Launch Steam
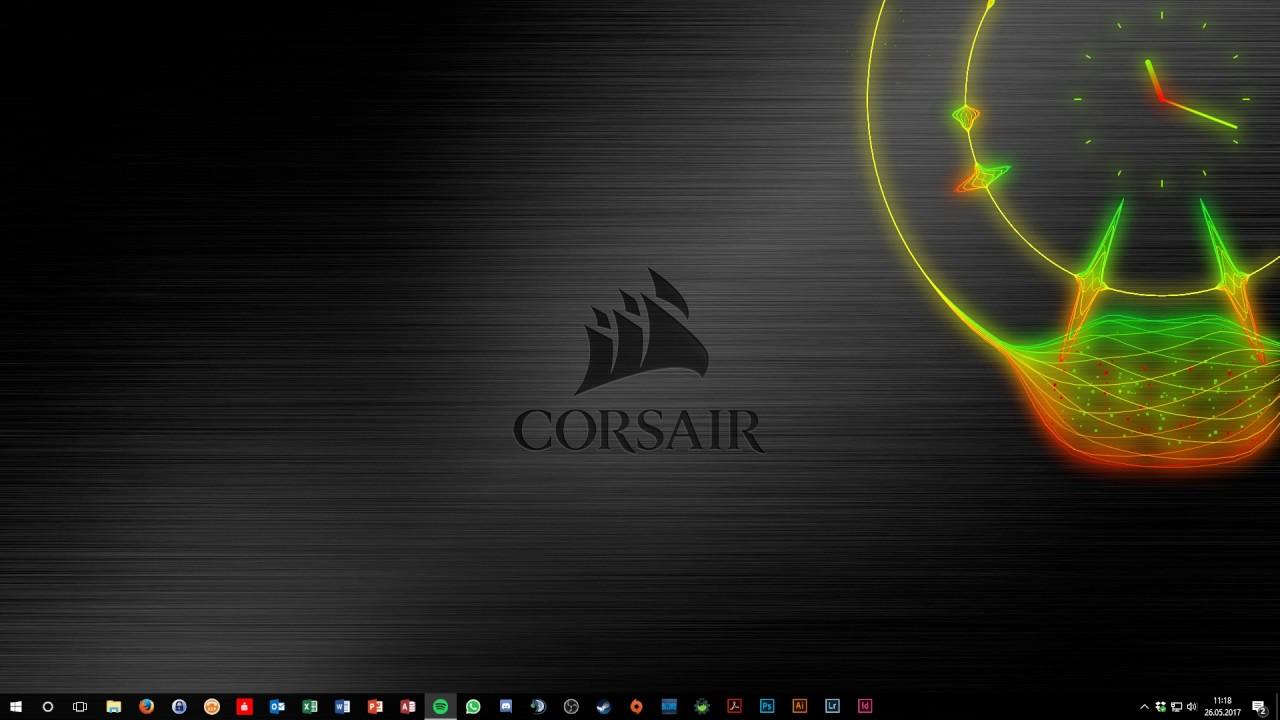Viewport: 1280px width, 720px height. tap(602, 706)
